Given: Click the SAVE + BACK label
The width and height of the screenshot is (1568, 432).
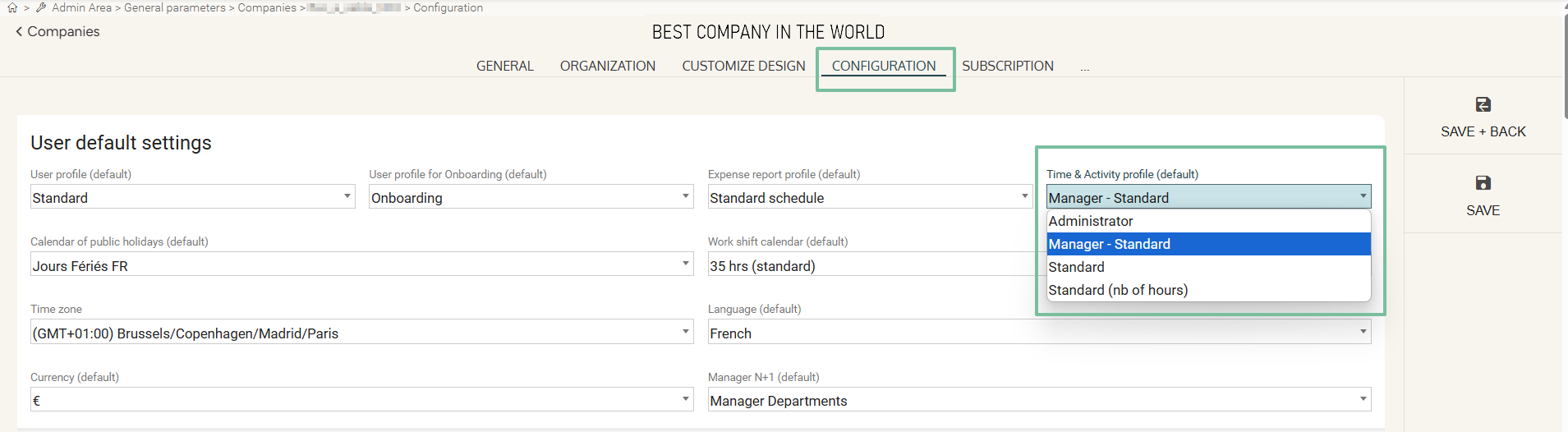Looking at the screenshot, I should (1483, 131).
